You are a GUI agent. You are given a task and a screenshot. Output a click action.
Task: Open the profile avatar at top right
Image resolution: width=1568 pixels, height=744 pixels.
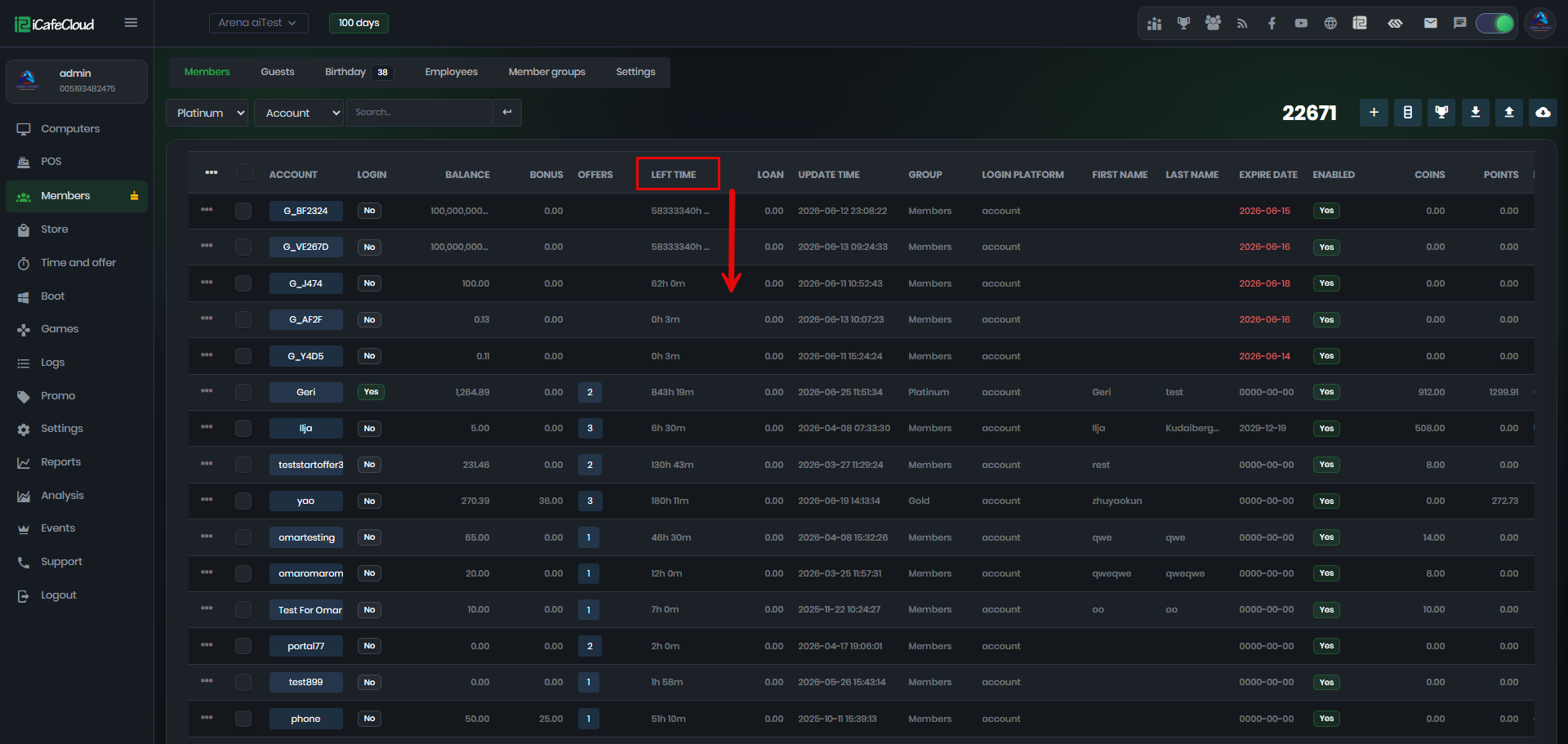1540,24
